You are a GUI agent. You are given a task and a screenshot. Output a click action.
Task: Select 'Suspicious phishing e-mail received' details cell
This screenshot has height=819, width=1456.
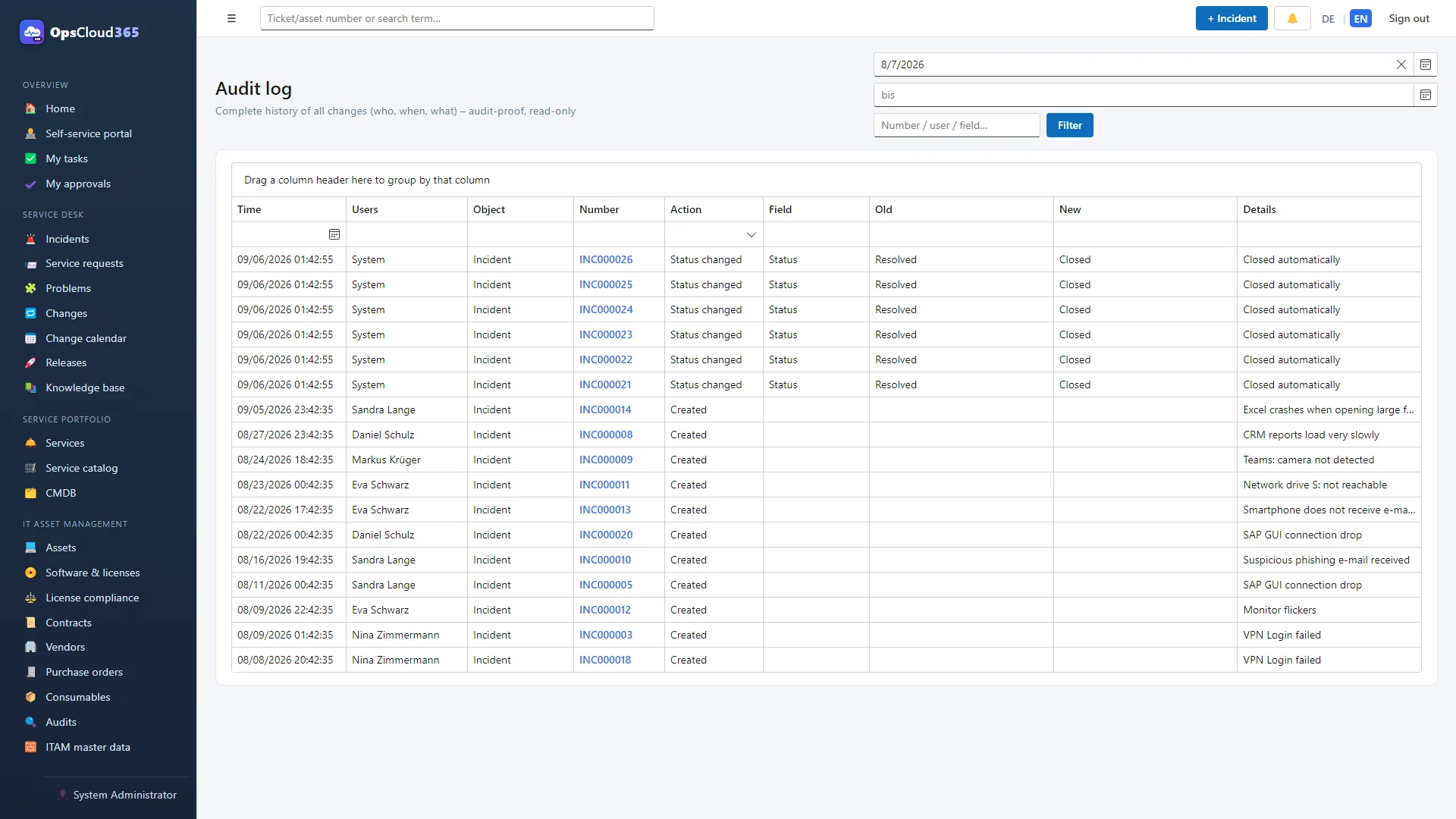pyautogui.click(x=1329, y=560)
